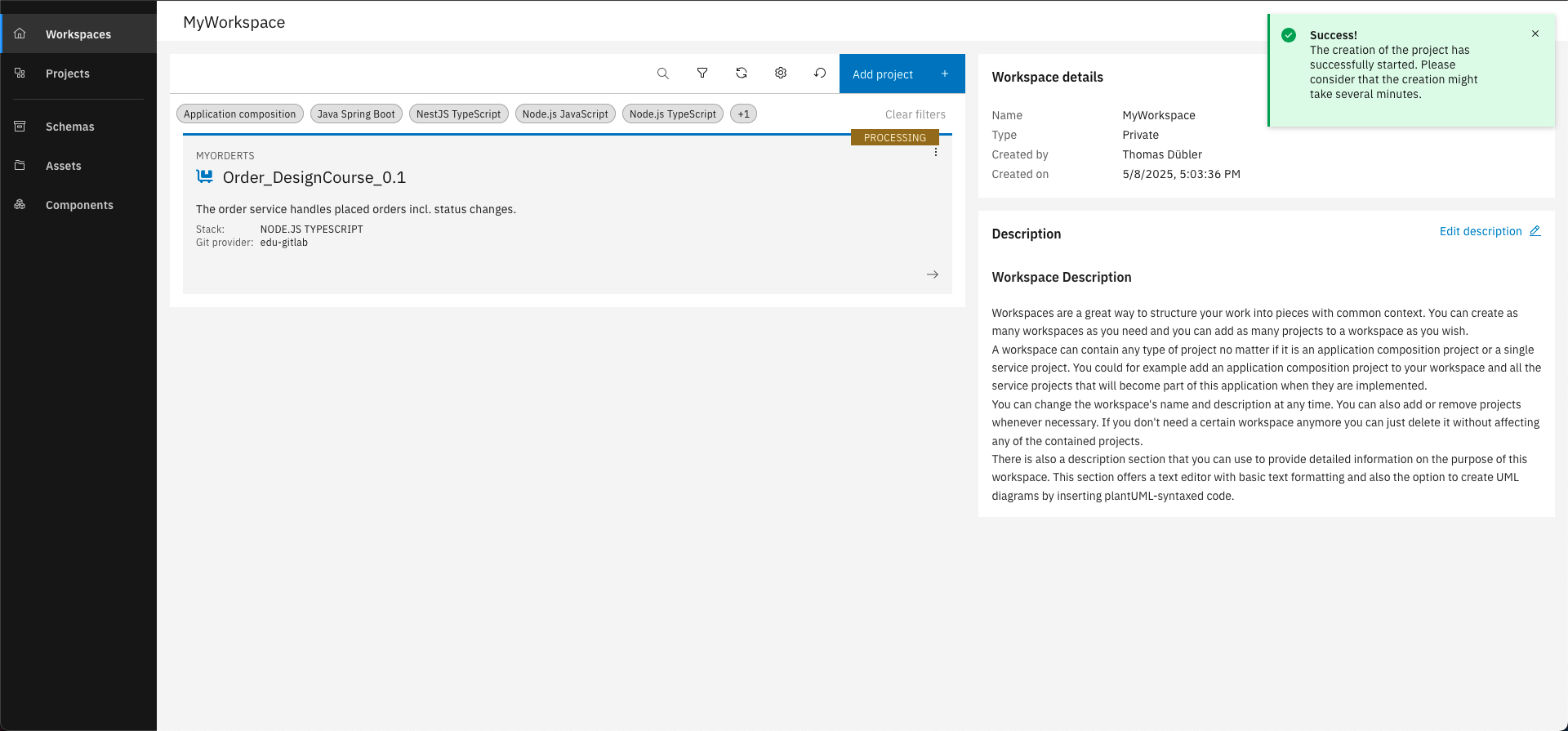
Task: Click Edit description link
Action: 1481,231
